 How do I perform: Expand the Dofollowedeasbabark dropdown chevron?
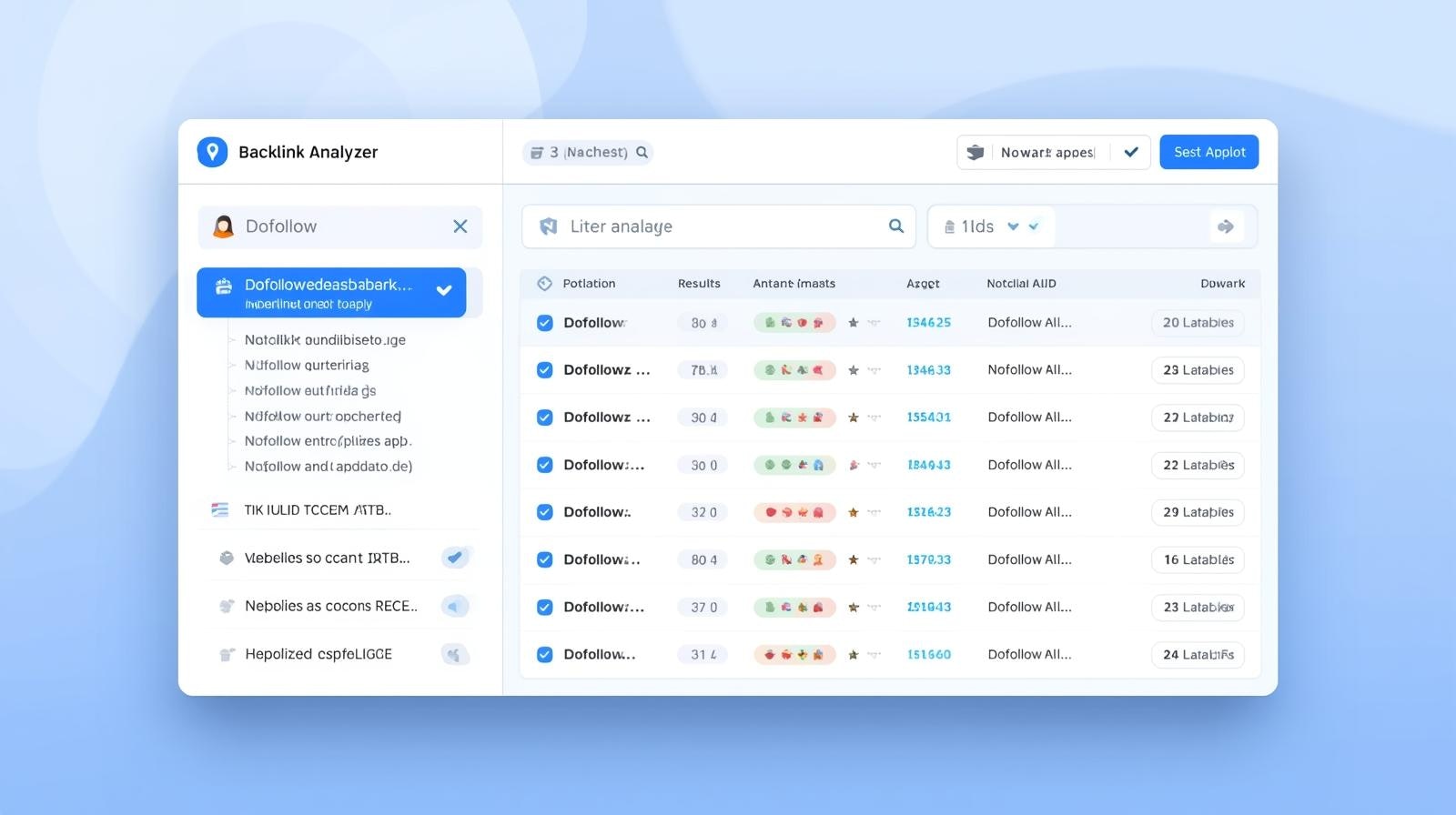444,291
